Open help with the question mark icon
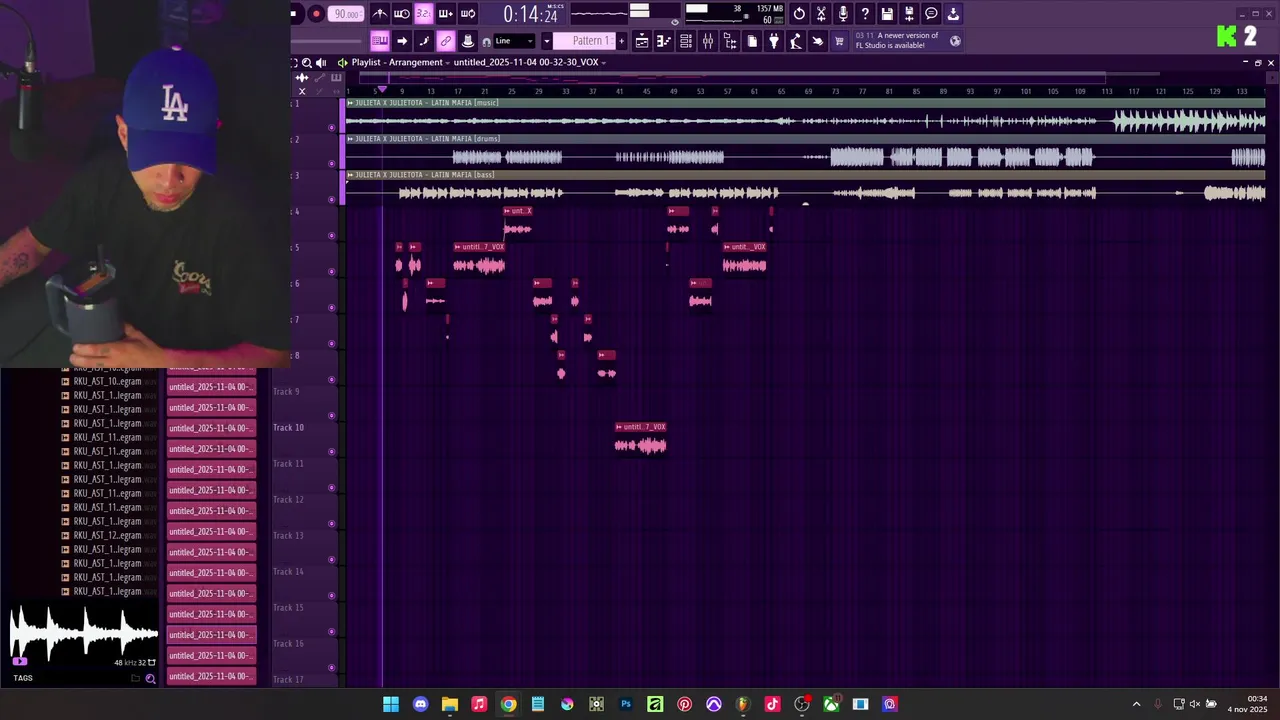Image resolution: width=1280 pixels, height=720 pixels. coord(865,14)
